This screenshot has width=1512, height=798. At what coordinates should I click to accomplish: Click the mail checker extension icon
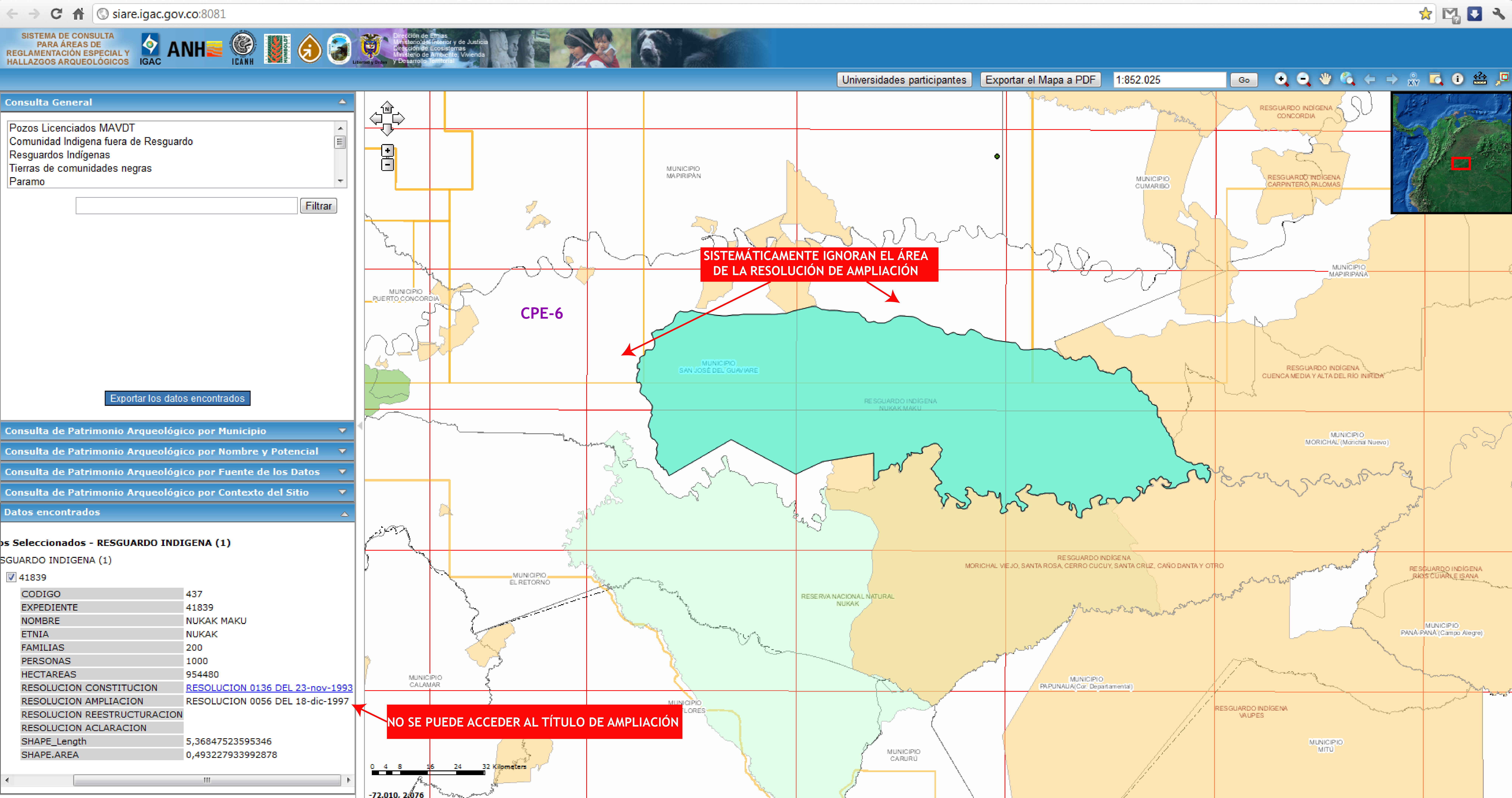pos(1451,15)
